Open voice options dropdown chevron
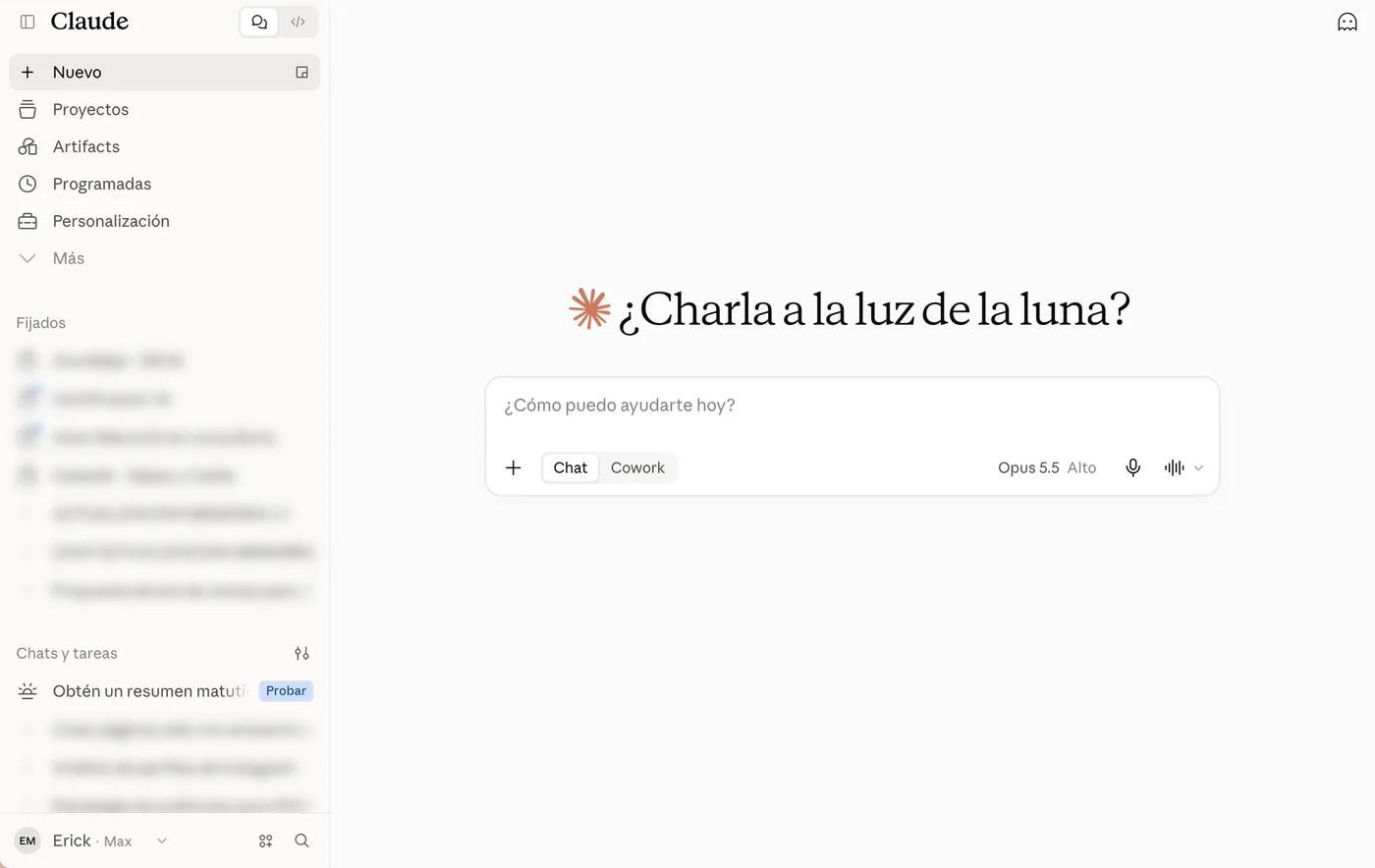Image resolution: width=1375 pixels, height=868 pixels. coord(1198,468)
